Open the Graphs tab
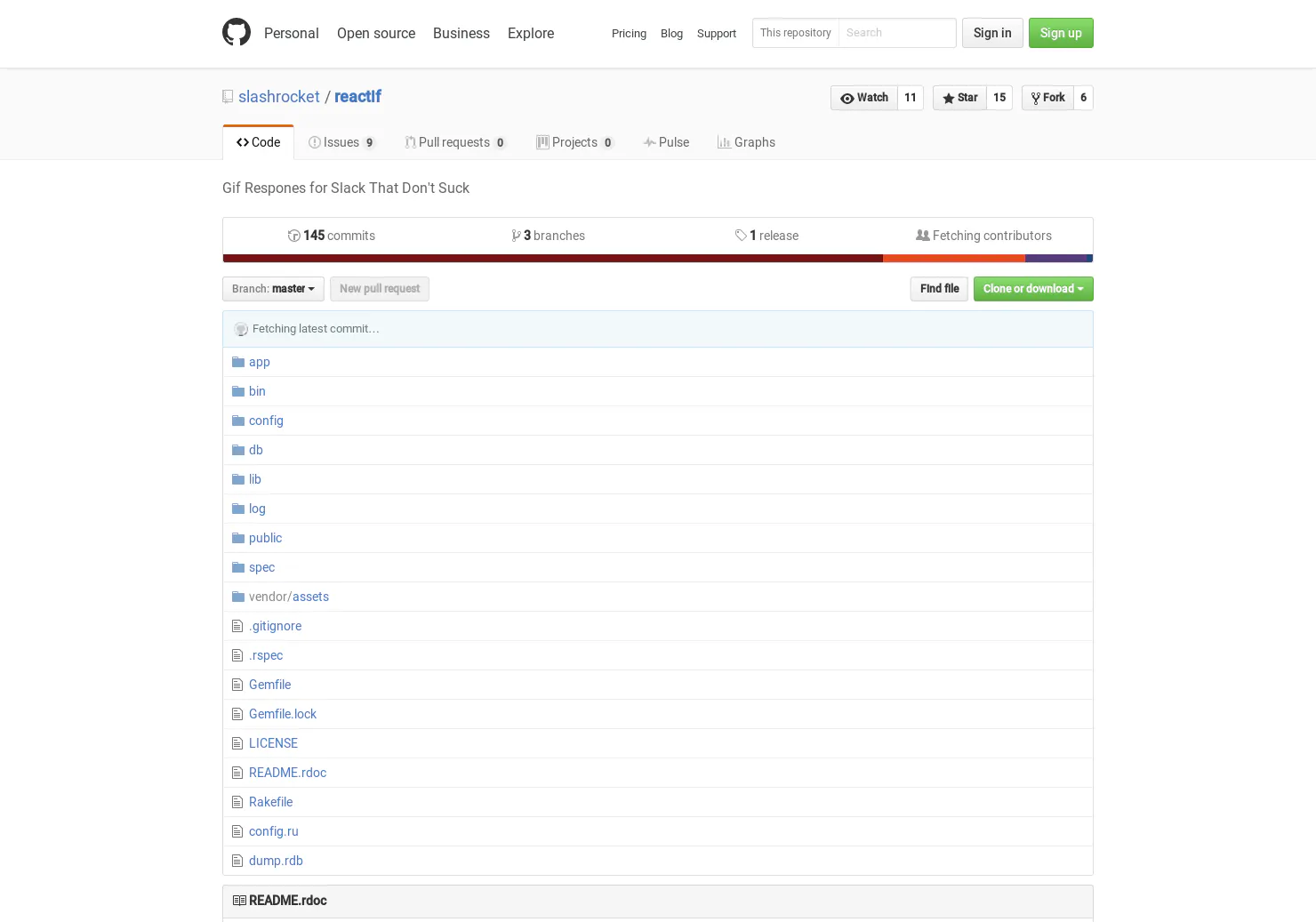The height and width of the screenshot is (922, 1316). pos(747,142)
